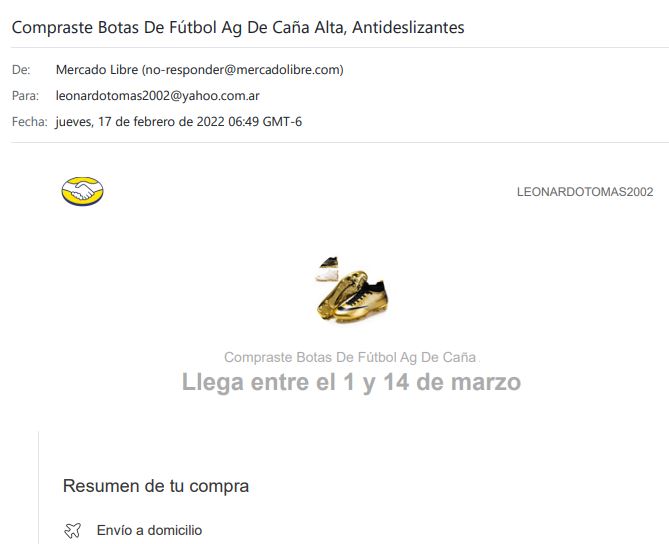Click the 'Fecha:' field label
This screenshot has width=669, height=544.
pyautogui.click(x=29, y=122)
